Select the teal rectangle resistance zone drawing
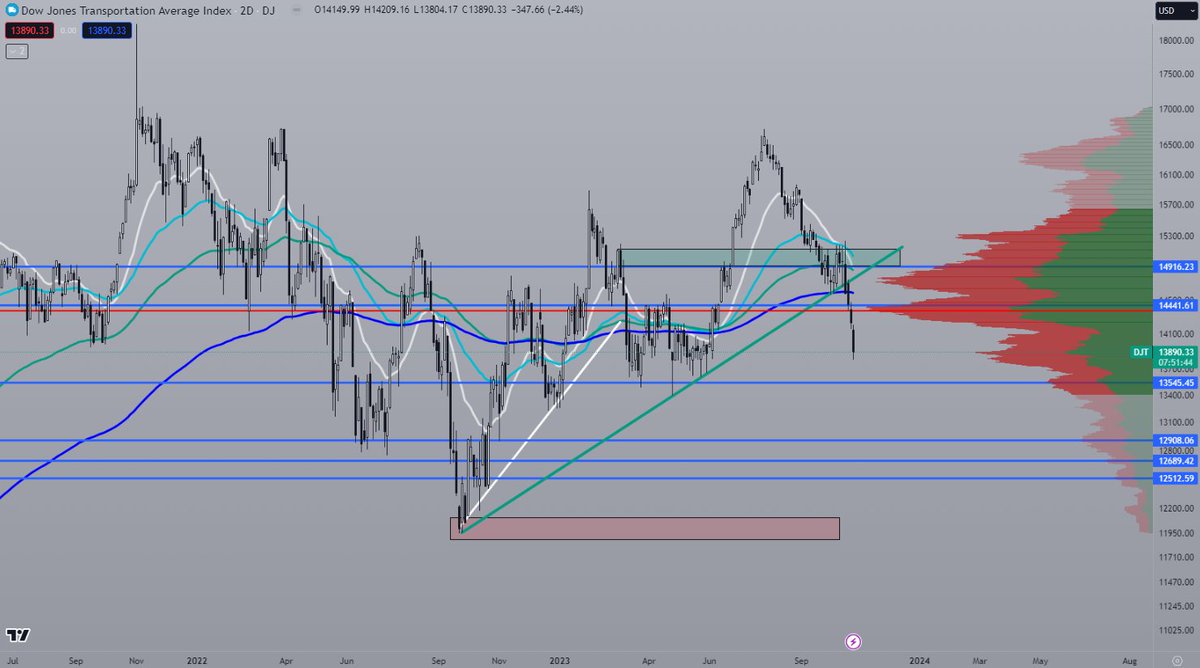Viewport: 1200px width, 668px height. pyautogui.click(x=759, y=257)
